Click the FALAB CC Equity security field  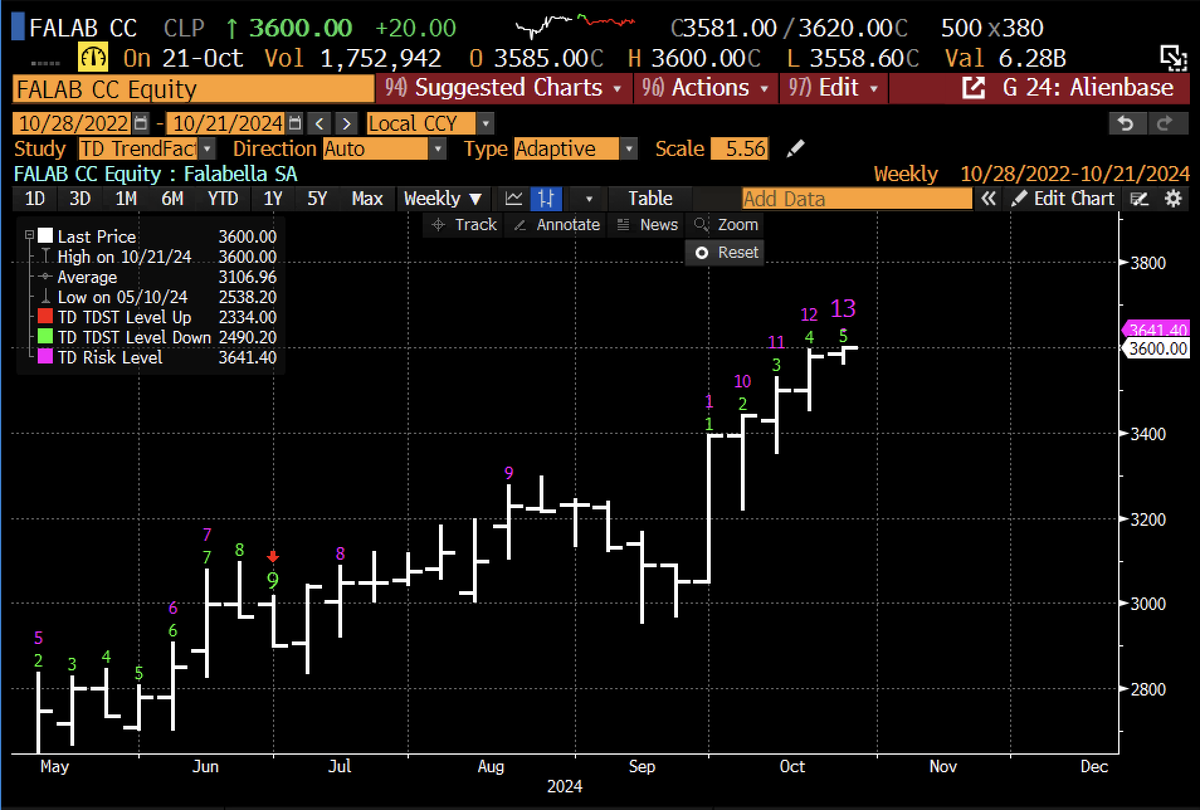tap(192, 89)
